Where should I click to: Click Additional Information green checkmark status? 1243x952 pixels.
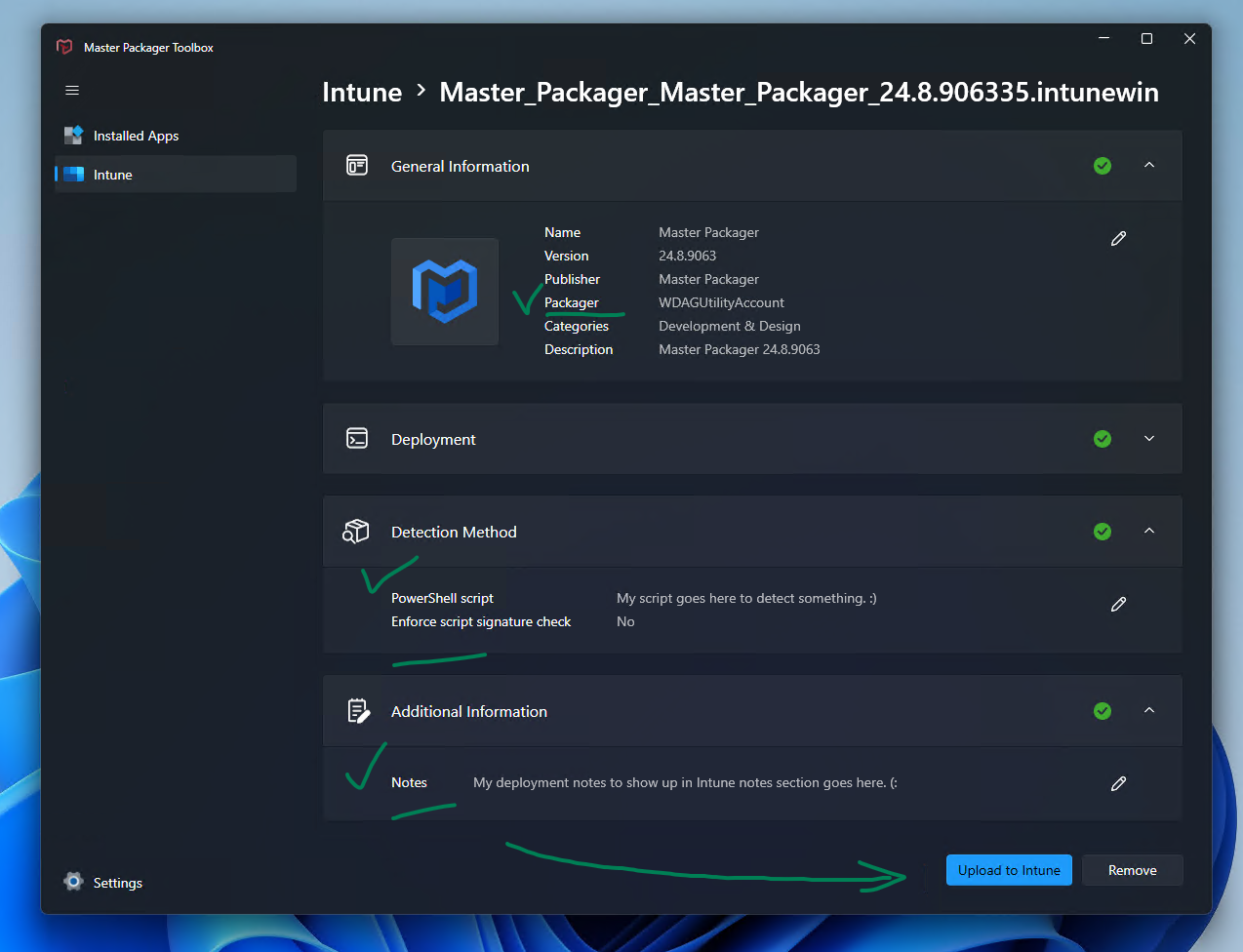(x=1103, y=711)
